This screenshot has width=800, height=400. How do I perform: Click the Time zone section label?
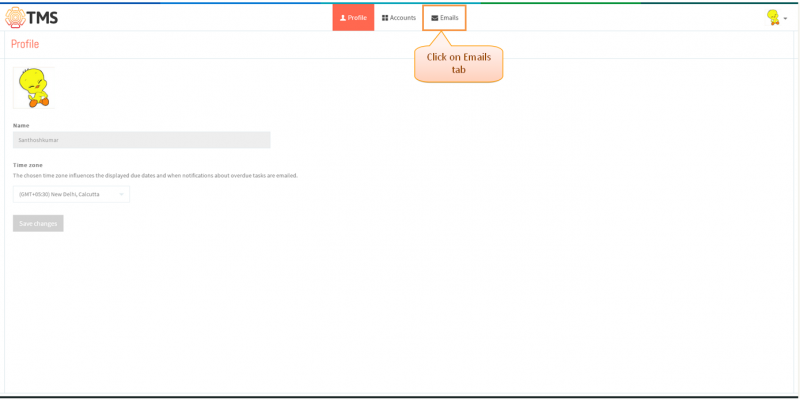pos(28,165)
